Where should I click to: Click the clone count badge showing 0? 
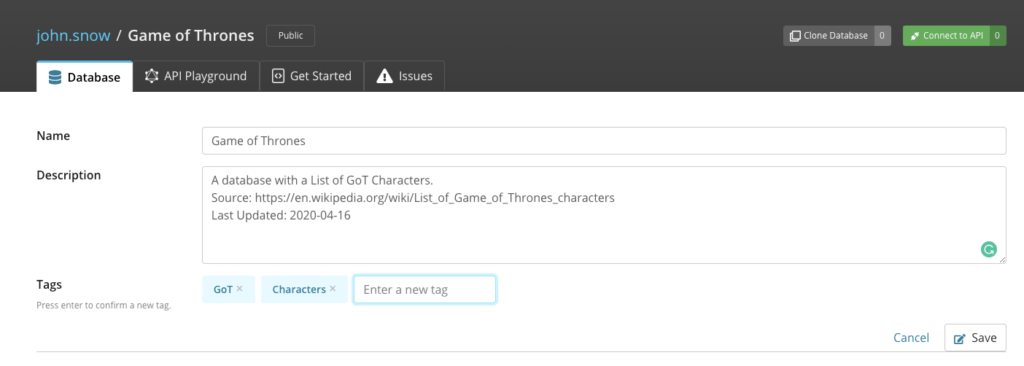tap(882, 36)
